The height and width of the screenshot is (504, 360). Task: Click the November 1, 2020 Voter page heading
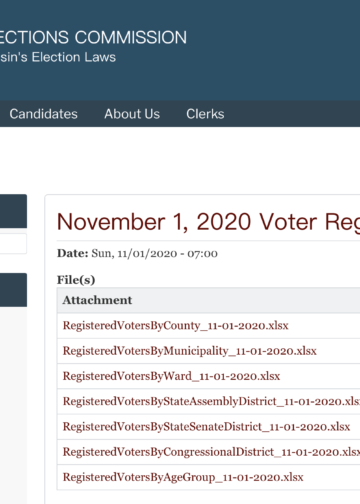point(208,222)
